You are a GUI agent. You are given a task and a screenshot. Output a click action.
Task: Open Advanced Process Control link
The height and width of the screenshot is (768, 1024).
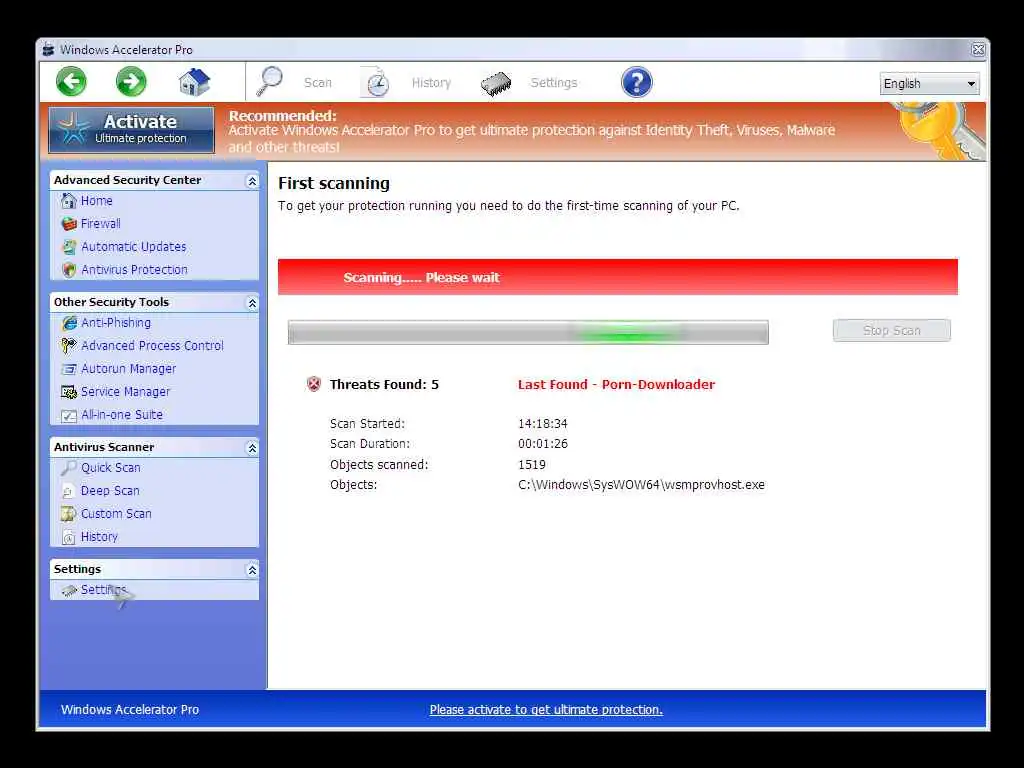tap(152, 345)
